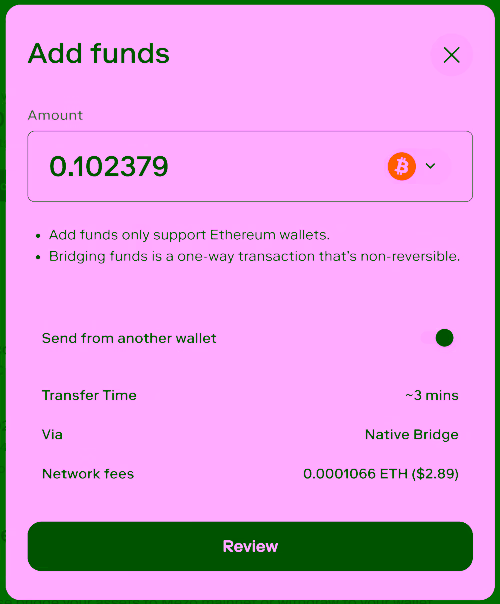Screen dimensions: 500x604
Task: Expand the token selector chevron
Action: tap(430, 166)
